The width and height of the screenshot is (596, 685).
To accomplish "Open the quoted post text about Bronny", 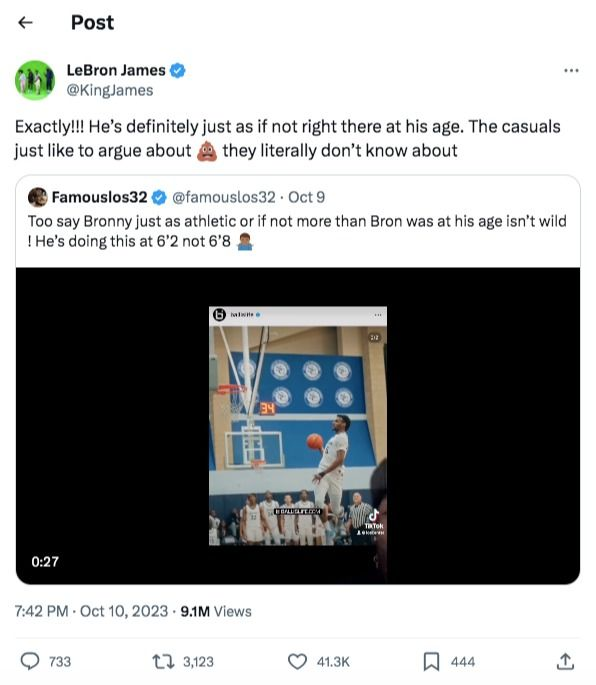I will pos(297,231).
